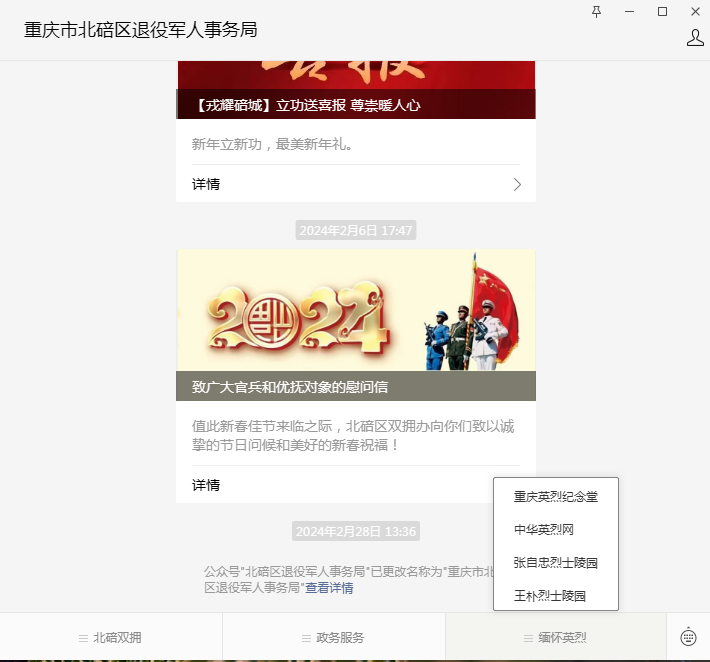Image resolution: width=710 pixels, height=662 pixels.
Task: Select 重庆英烈纪念堂 from the popup menu
Action: pos(555,496)
